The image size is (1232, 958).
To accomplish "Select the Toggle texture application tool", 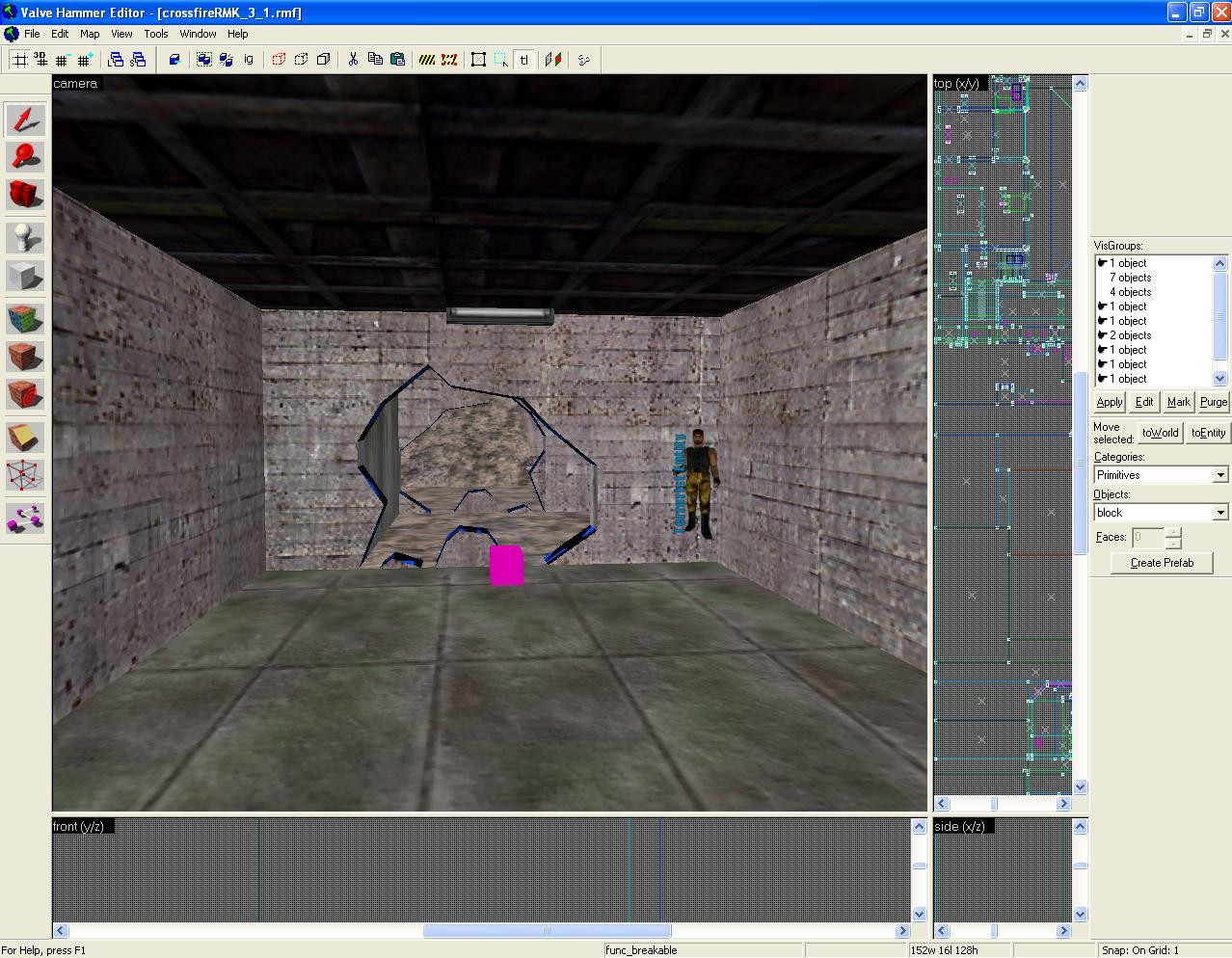I will pos(25,318).
